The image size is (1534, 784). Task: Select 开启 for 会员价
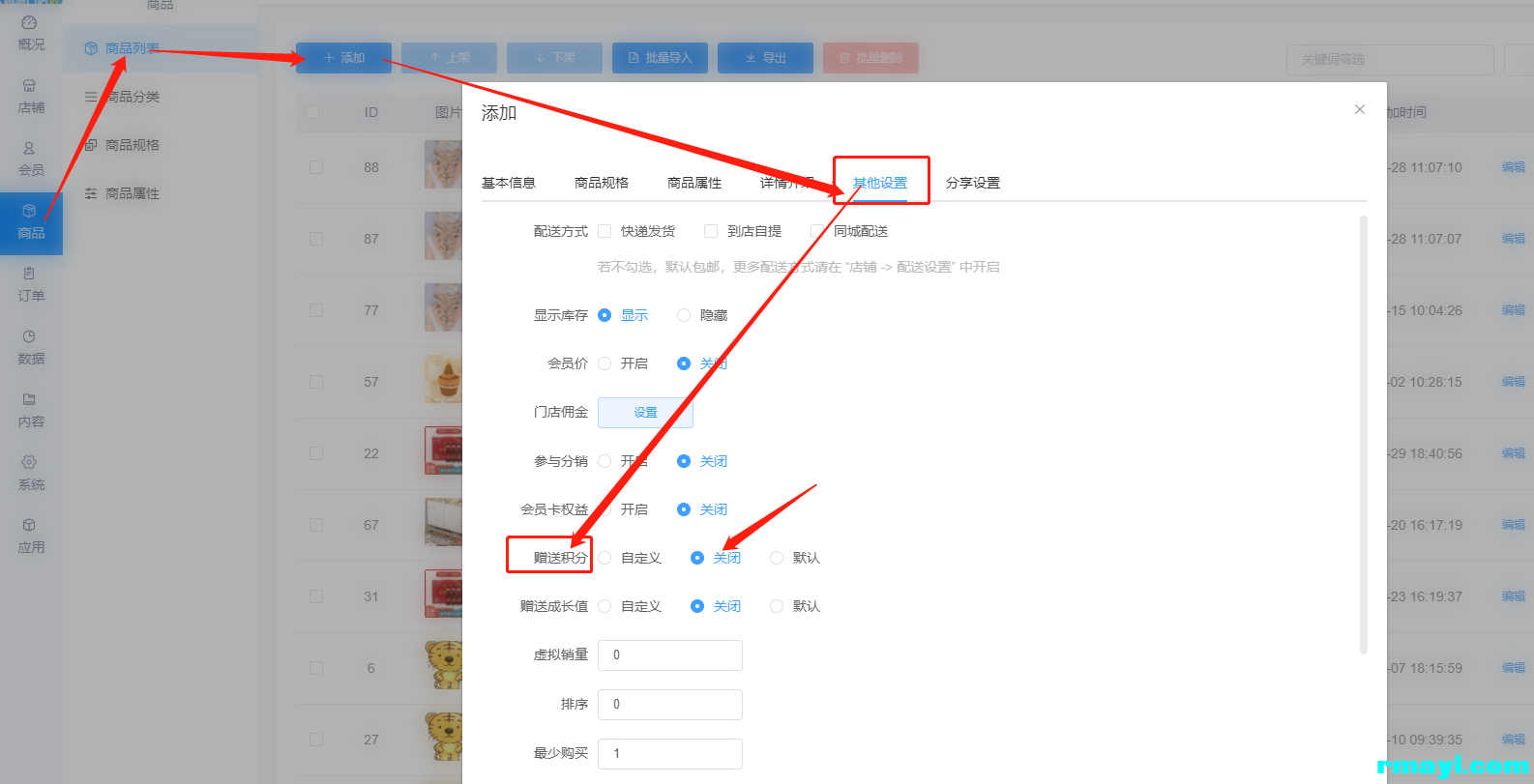coord(605,363)
